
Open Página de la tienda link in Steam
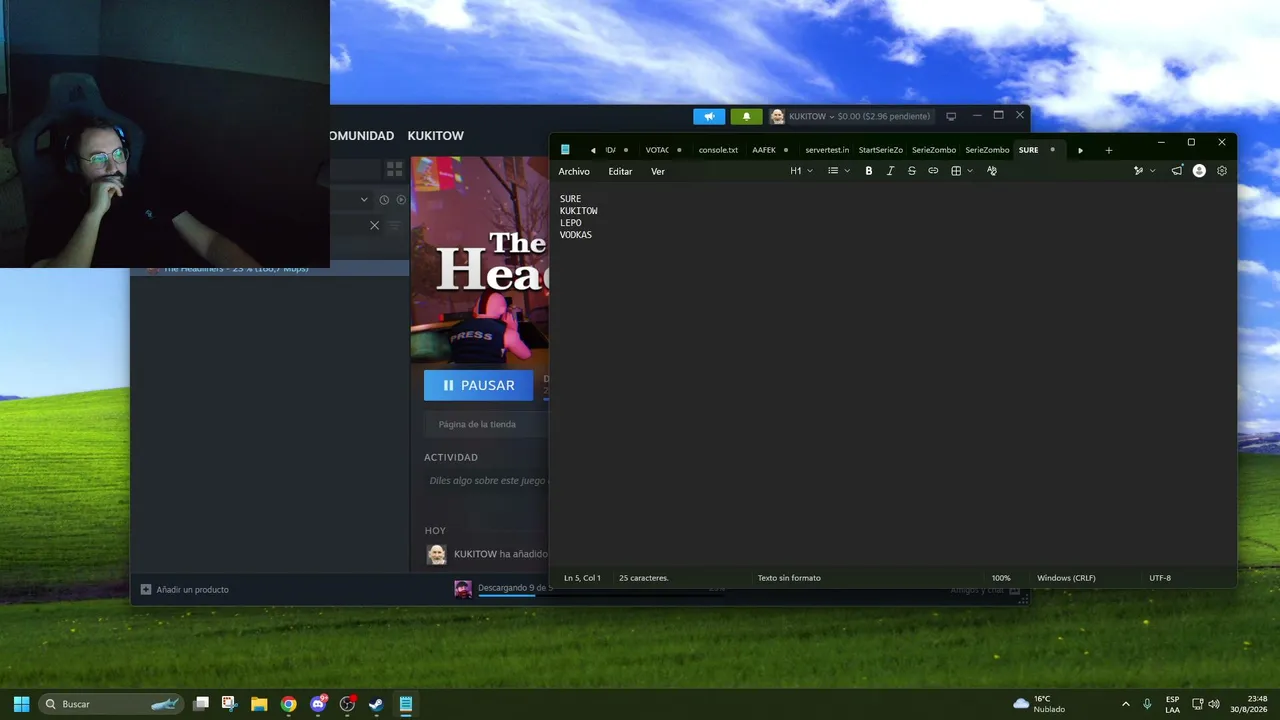point(477,424)
